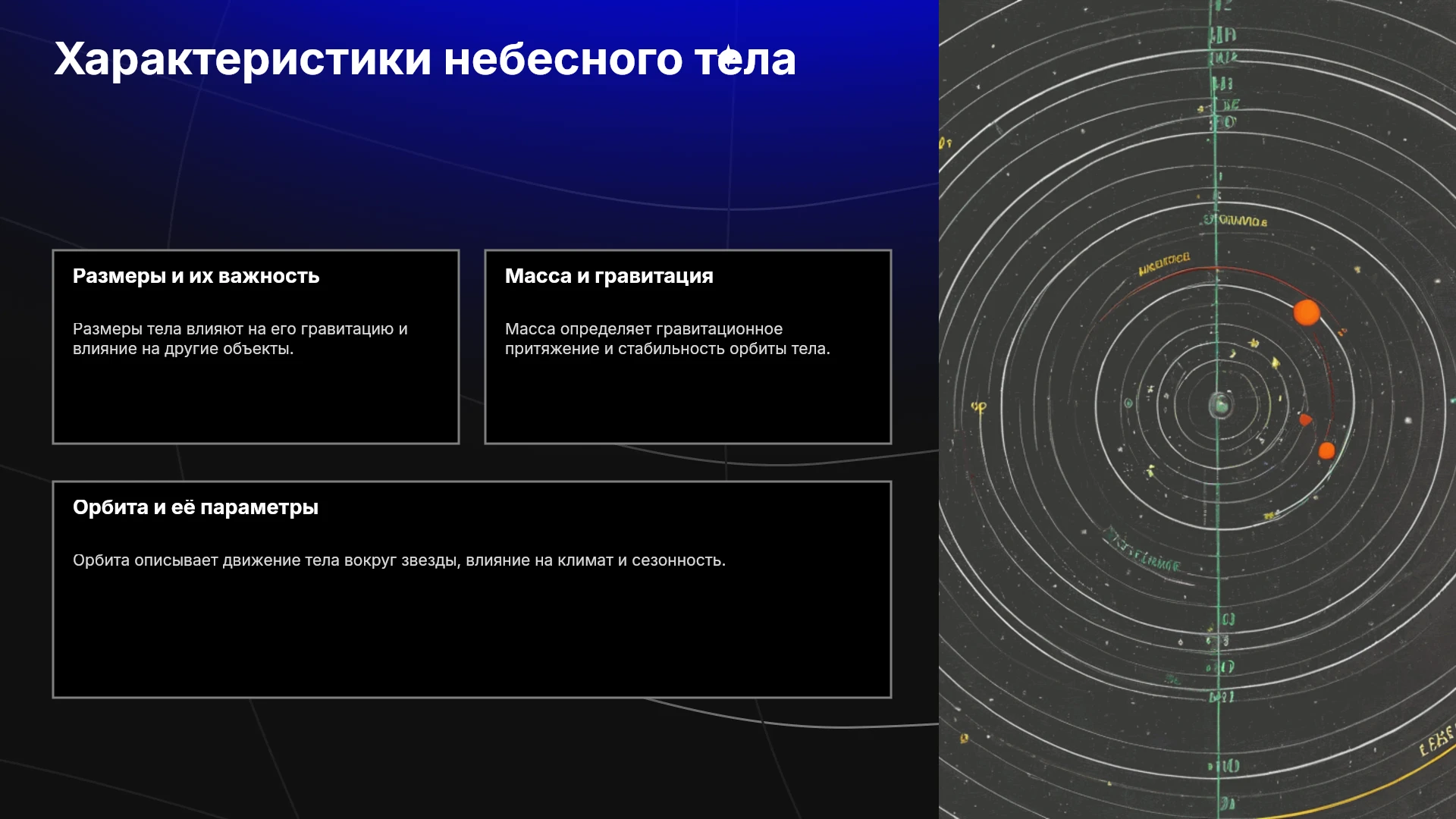Select the orbit diagram image on the right
The image size is (1456, 819).
(x=1197, y=409)
